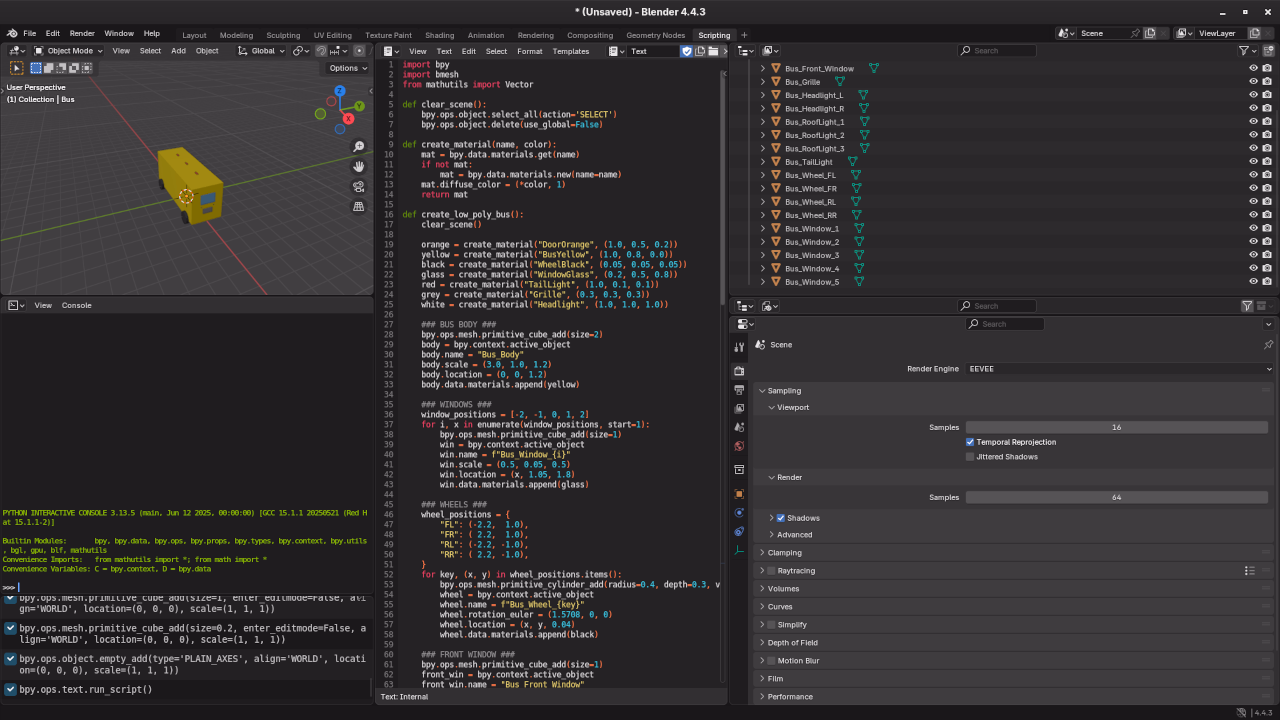
Task: Enable the Motion Blur checkbox
Action: 771,661
